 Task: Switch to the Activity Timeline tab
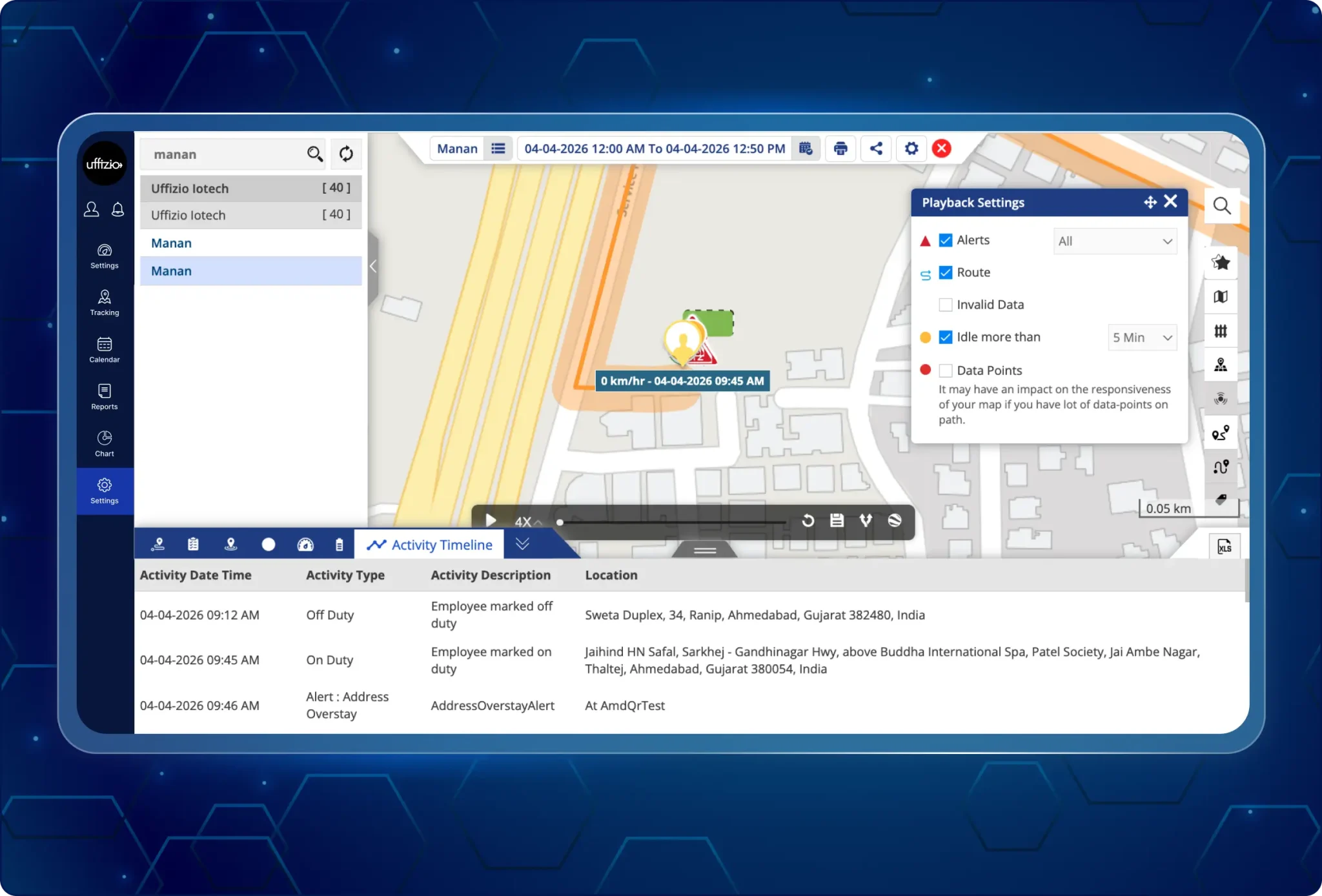click(430, 545)
